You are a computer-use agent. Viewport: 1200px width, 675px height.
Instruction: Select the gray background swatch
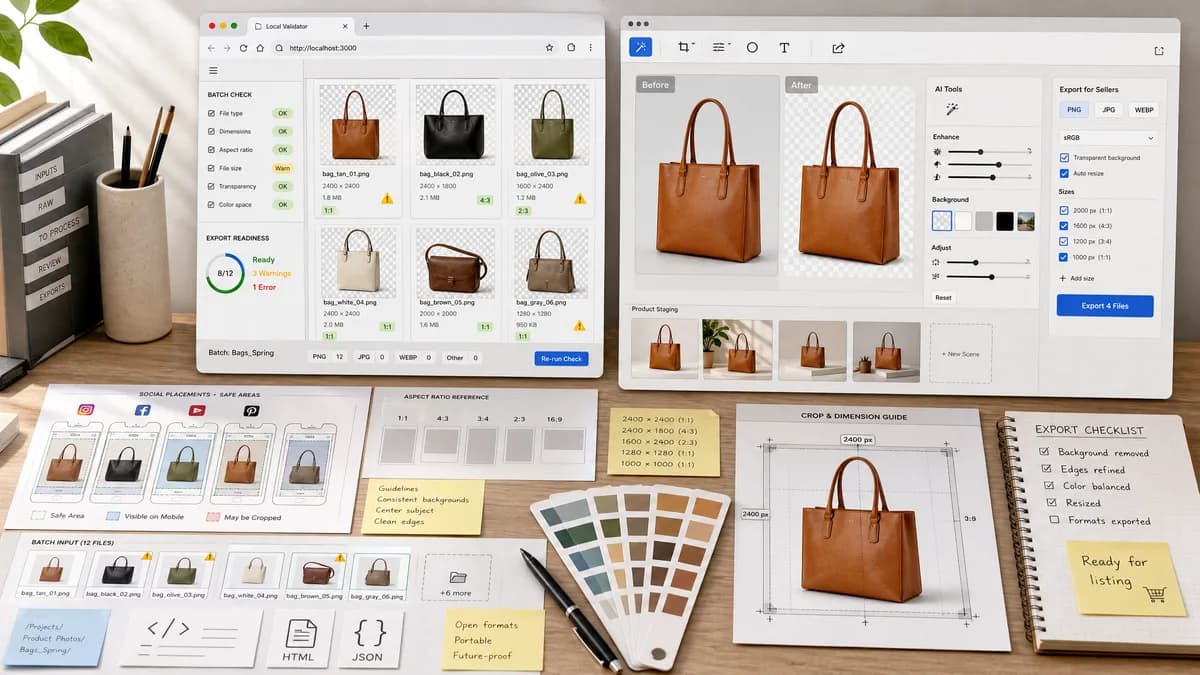[x=984, y=221]
